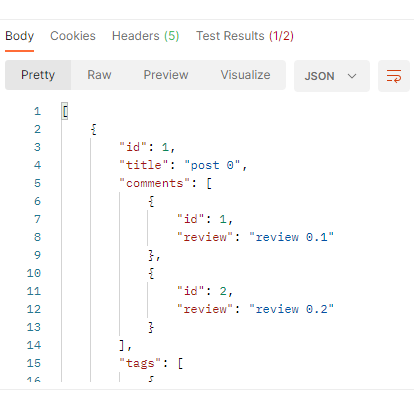Click the value 2 on line 11
414x397 pixels.
pos(223,291)
